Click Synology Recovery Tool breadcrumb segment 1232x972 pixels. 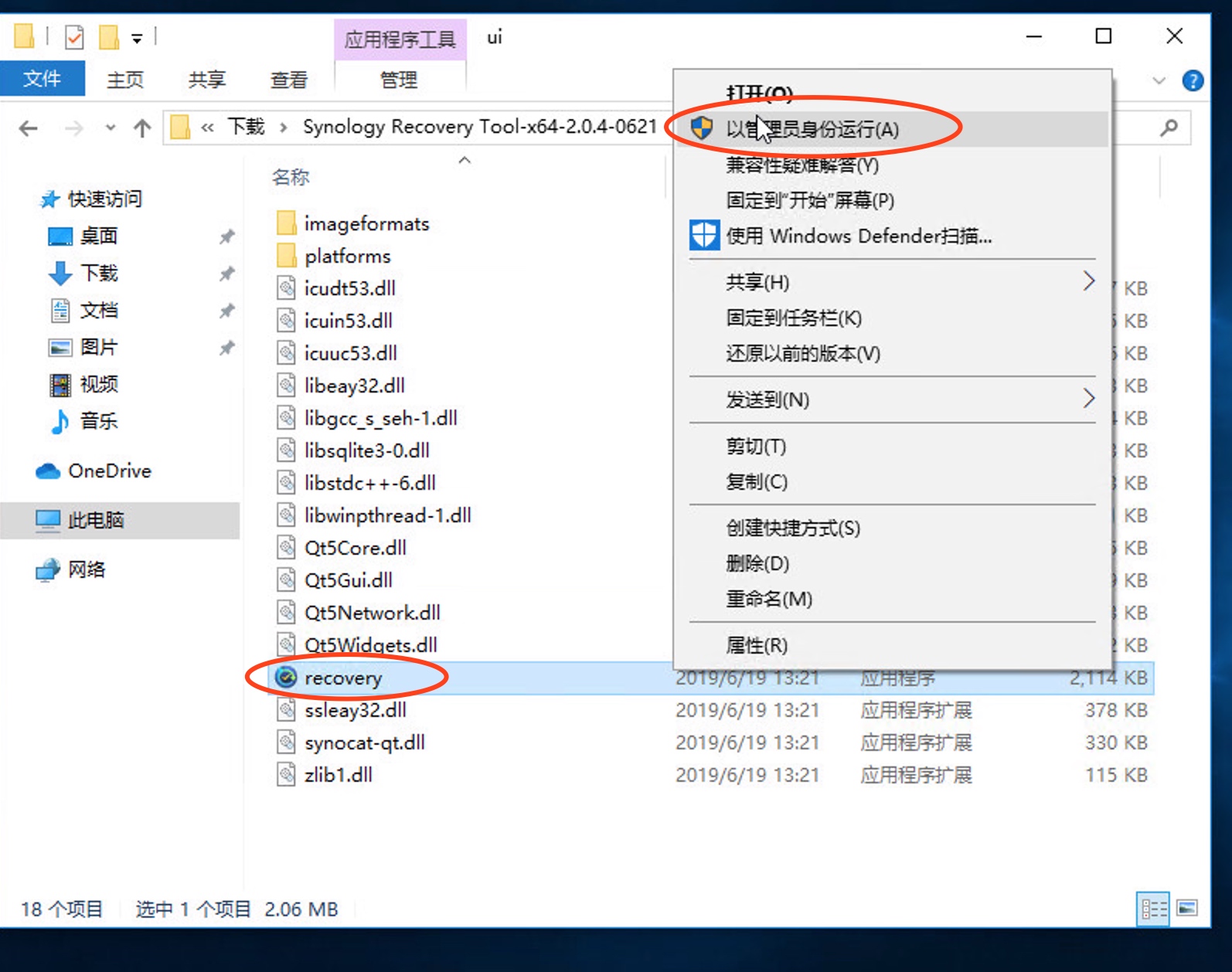coord(480,126)
